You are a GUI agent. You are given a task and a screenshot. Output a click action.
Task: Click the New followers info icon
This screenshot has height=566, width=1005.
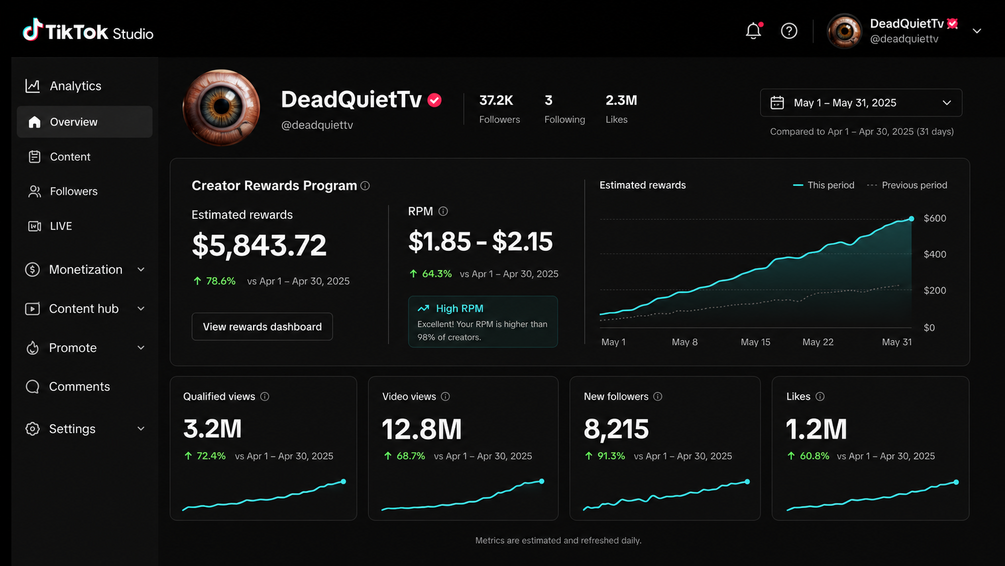658,397
